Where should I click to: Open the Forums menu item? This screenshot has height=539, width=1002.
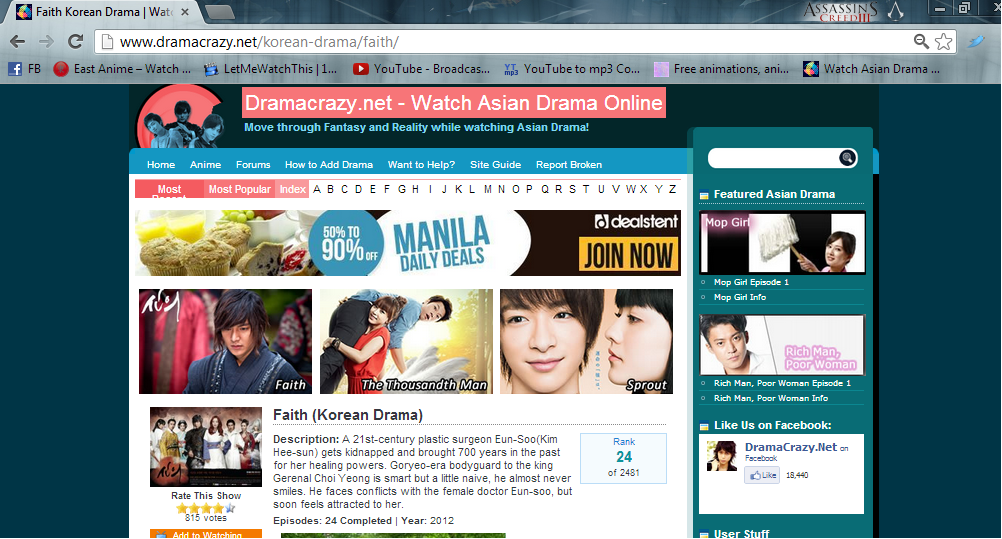point(253,164)
